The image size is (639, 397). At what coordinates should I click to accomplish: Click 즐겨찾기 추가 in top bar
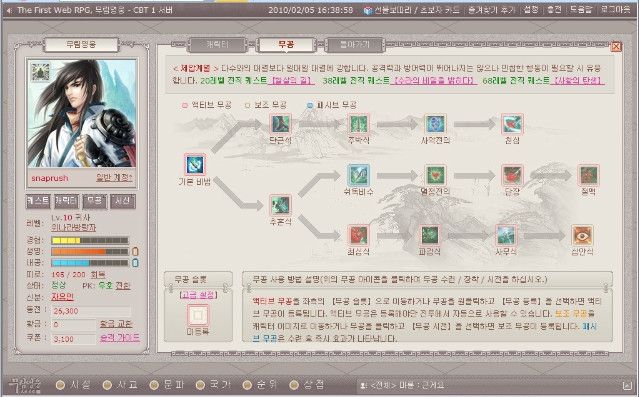coord(491,10)
